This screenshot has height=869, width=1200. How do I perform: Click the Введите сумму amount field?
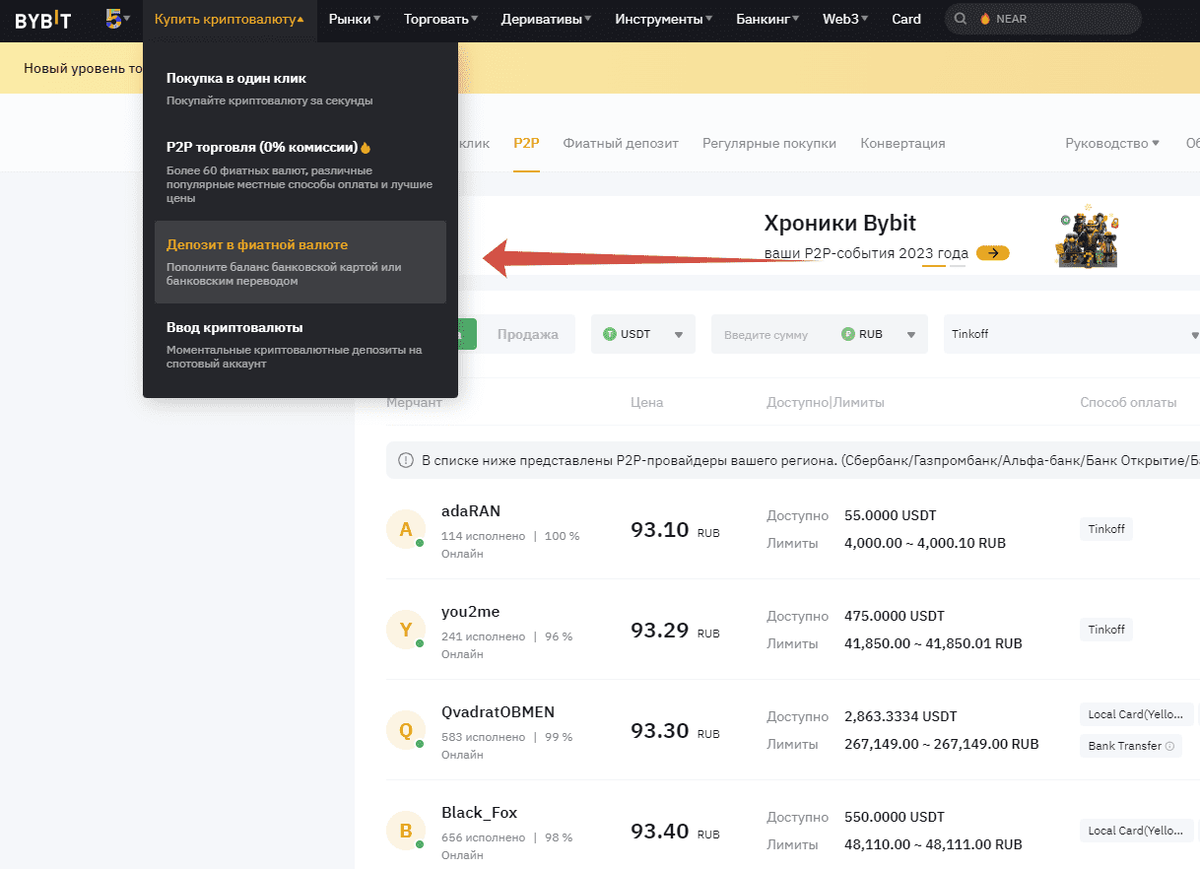[766, 335]
